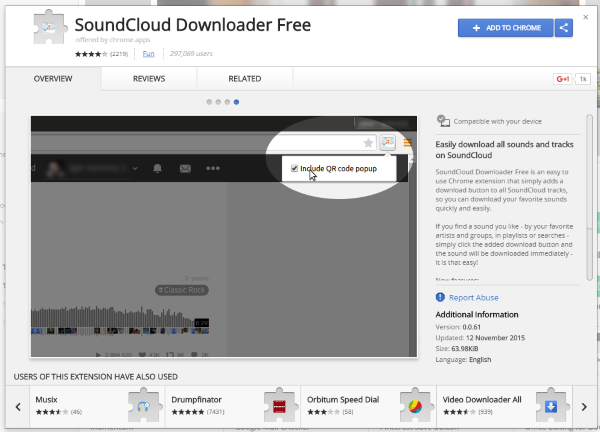Switch to the Overview tab

click(x=53, y=79)
